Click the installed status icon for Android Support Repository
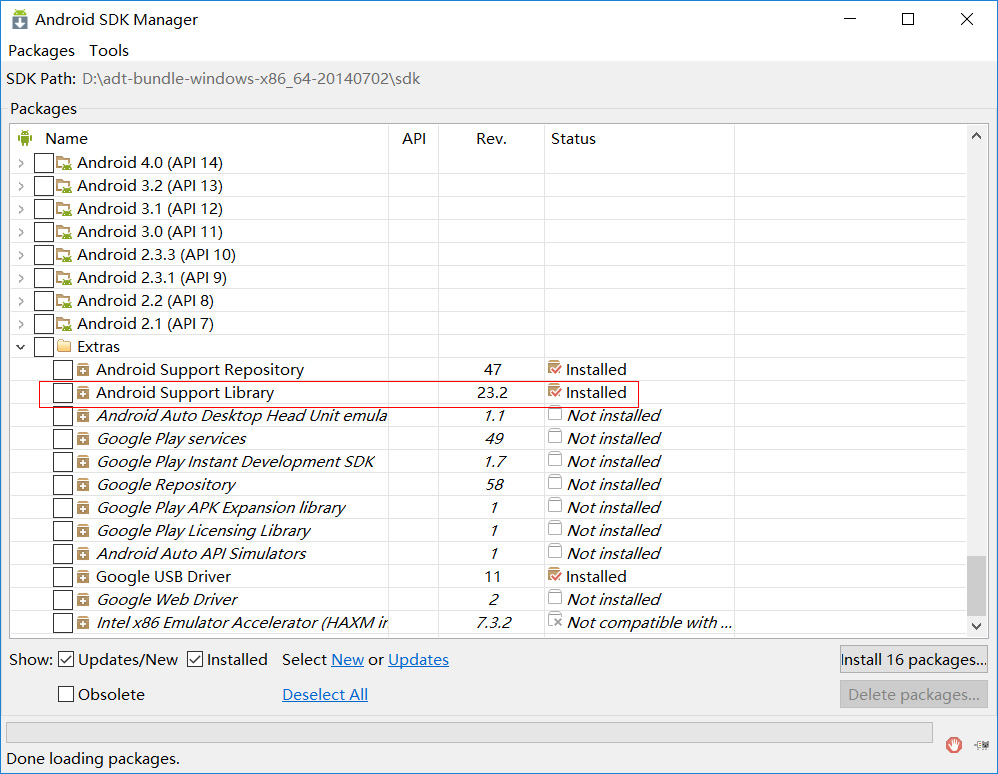Screen dimensions: 998x774 pos(555,368)
